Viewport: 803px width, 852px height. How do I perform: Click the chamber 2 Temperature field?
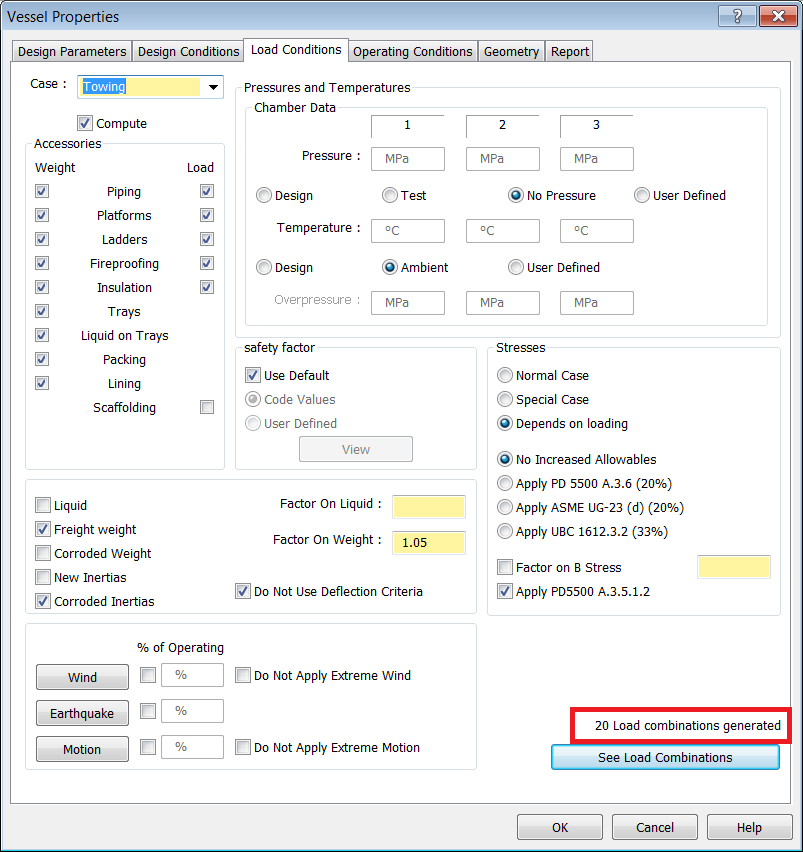coord(503,231)
